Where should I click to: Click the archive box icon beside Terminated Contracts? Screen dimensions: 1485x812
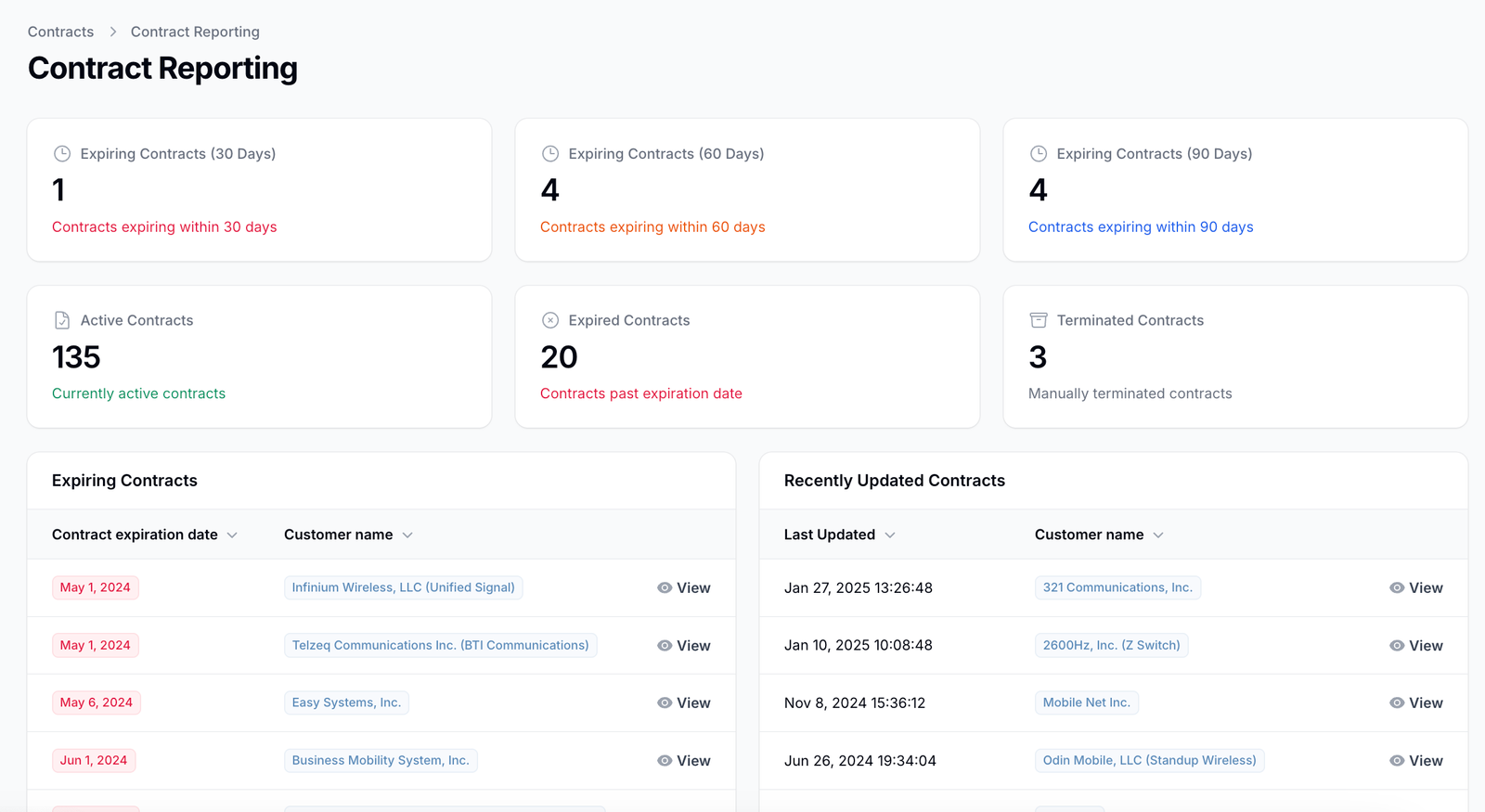pyautogui.click(x=1039, y=320)
